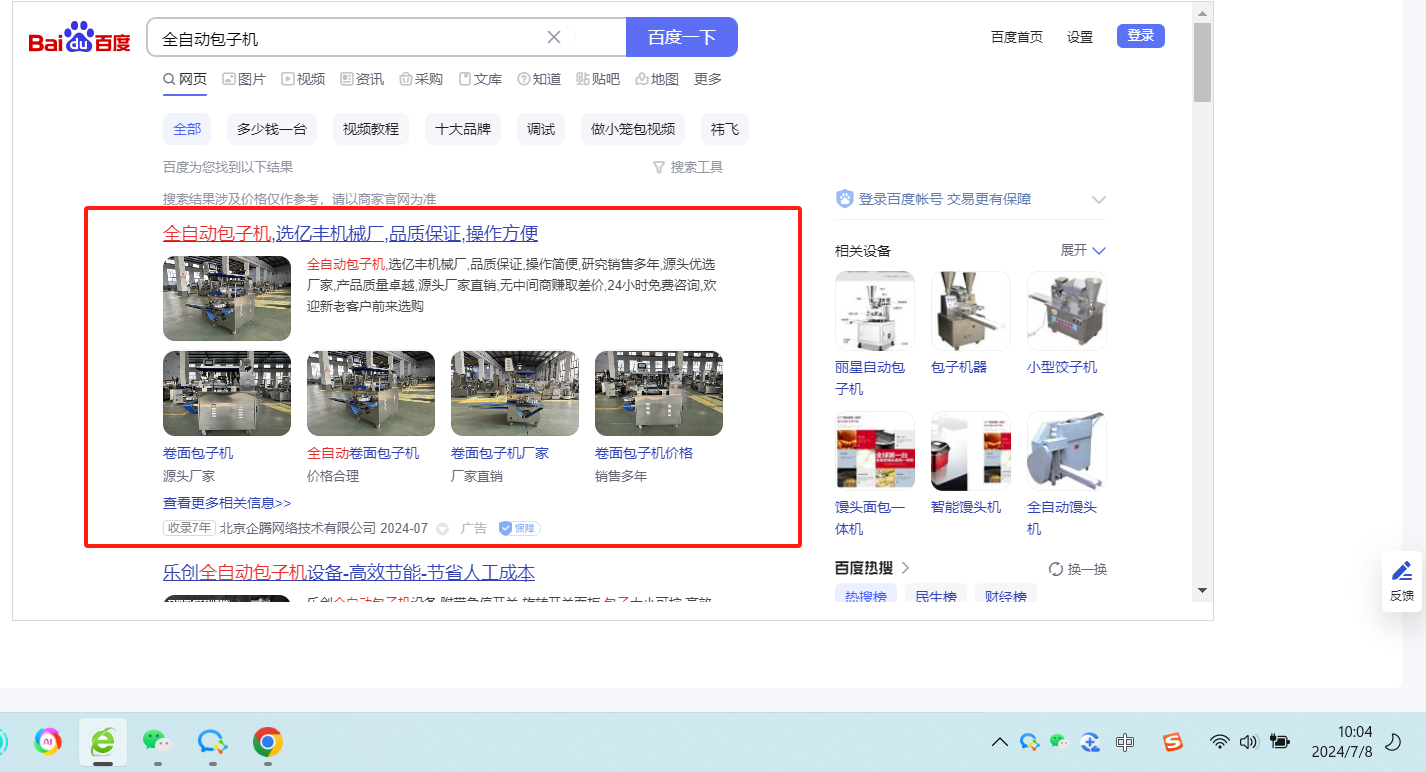1426x772 pixels.
Task: Open the 贴吧 forum tab
Action: pyautogui.click(x=598, y=79)
